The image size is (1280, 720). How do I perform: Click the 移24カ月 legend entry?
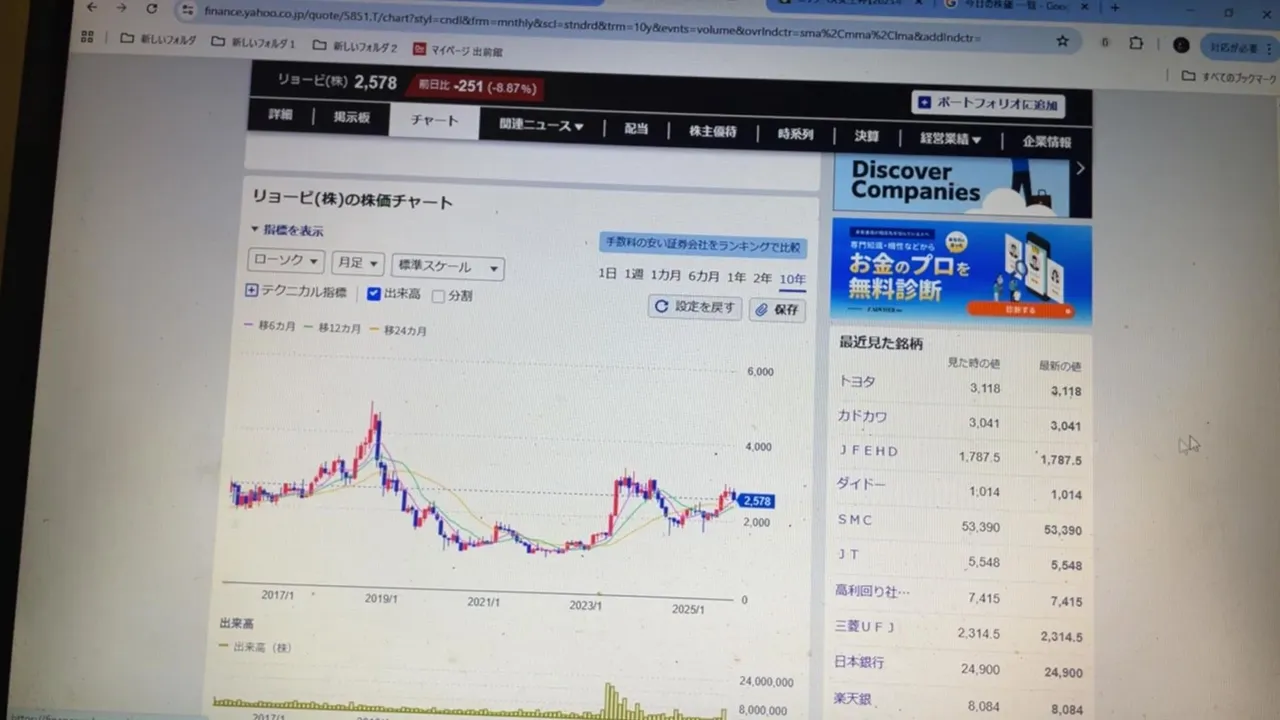click(398, 330)
